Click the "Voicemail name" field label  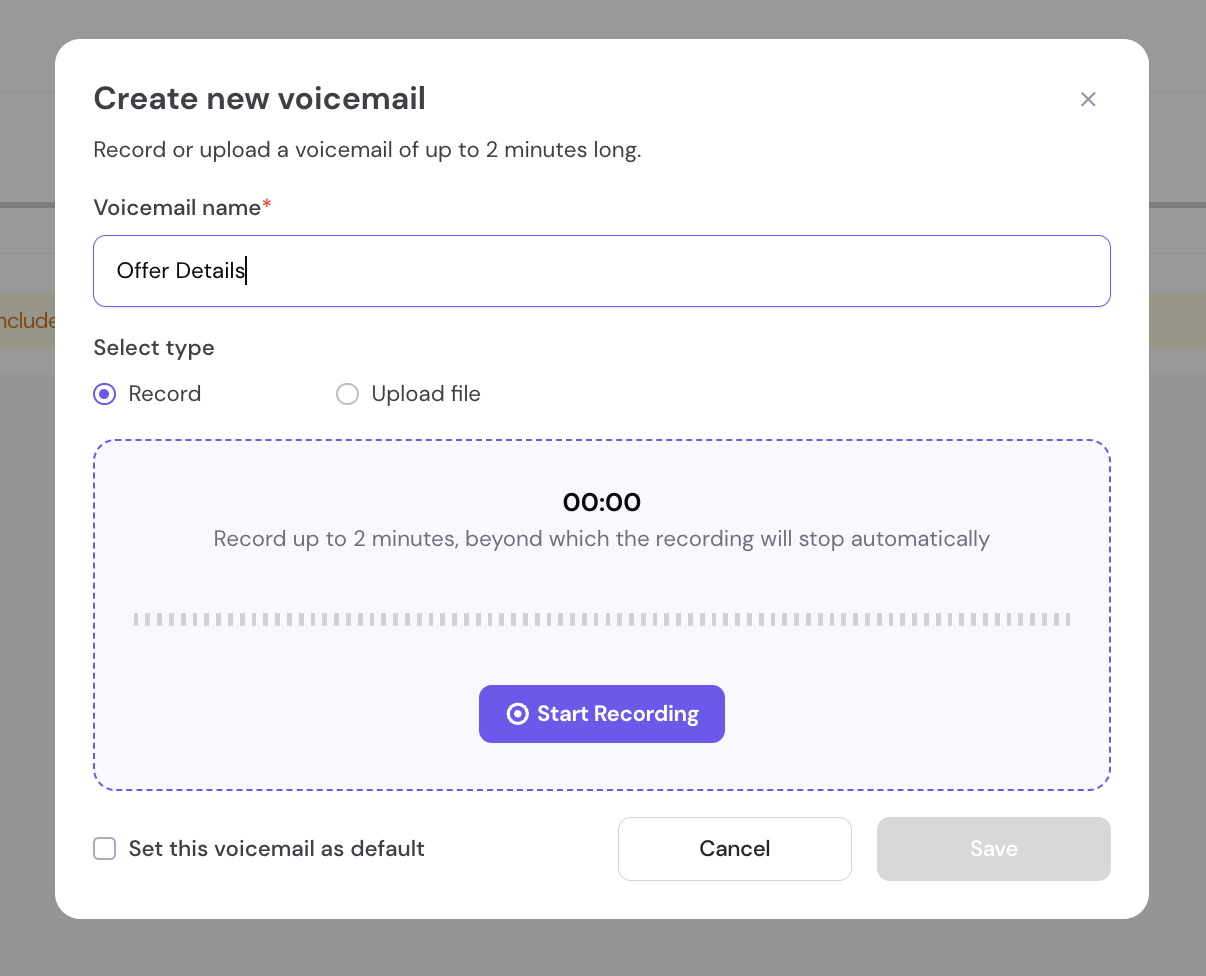pos(178,207)
